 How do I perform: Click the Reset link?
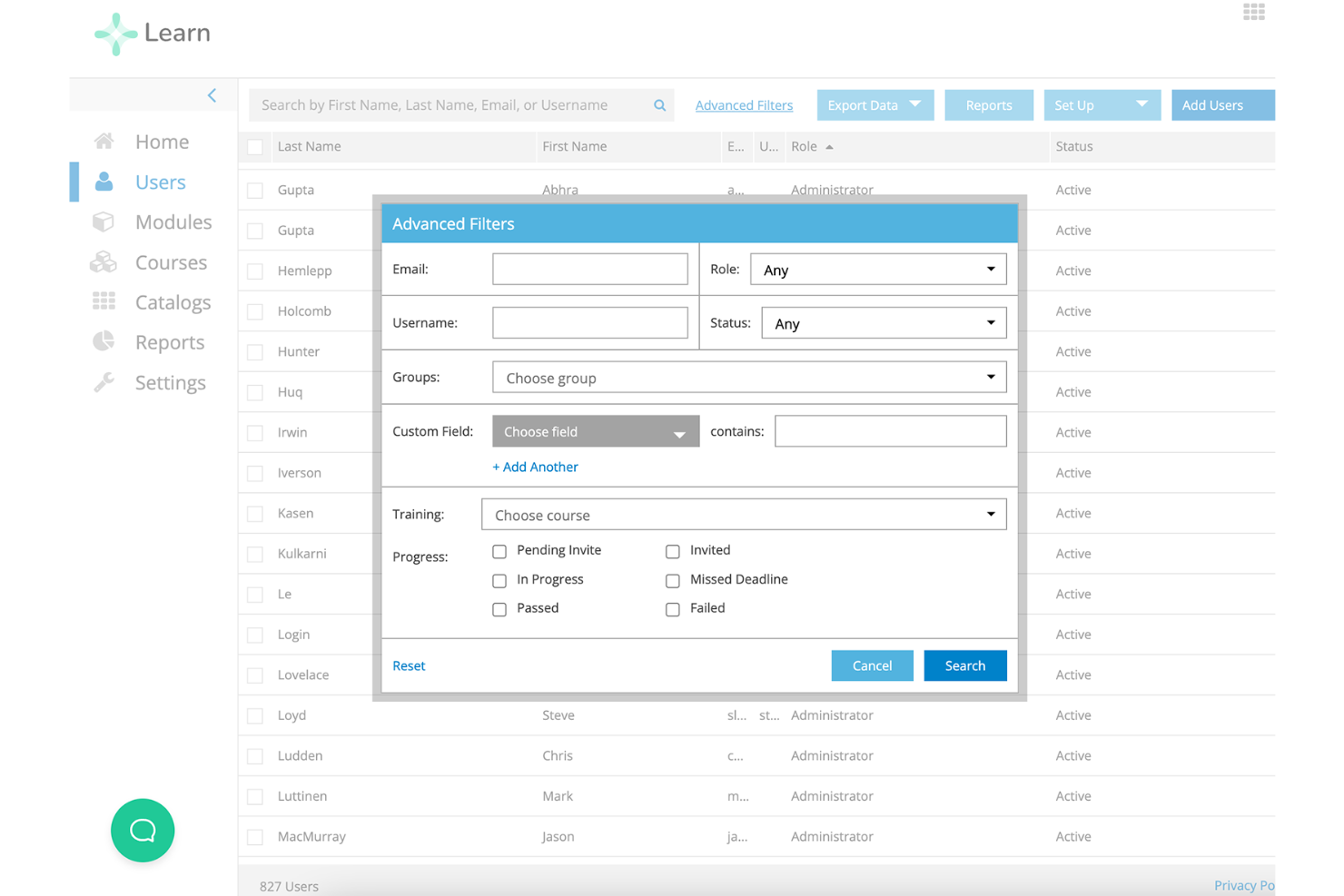pyautogui.click(x=409, y=665)
